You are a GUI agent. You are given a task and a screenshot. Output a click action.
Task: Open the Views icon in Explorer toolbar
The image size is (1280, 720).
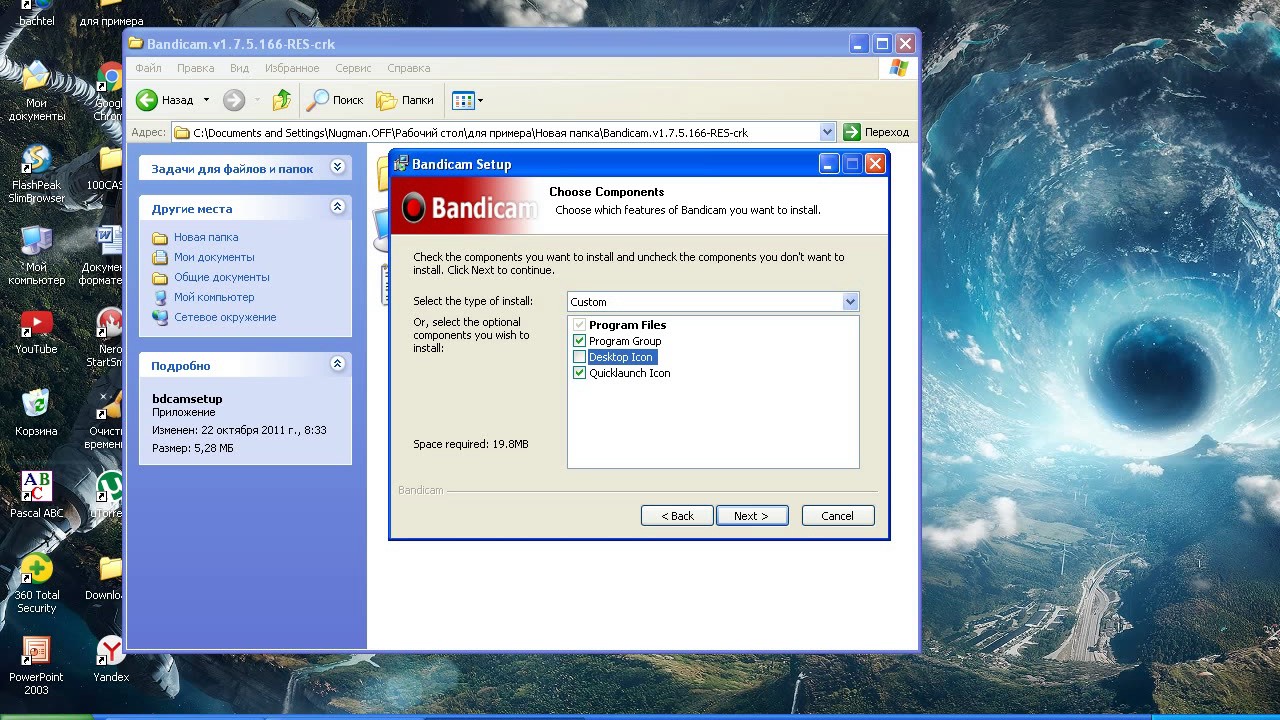point(462,100)
